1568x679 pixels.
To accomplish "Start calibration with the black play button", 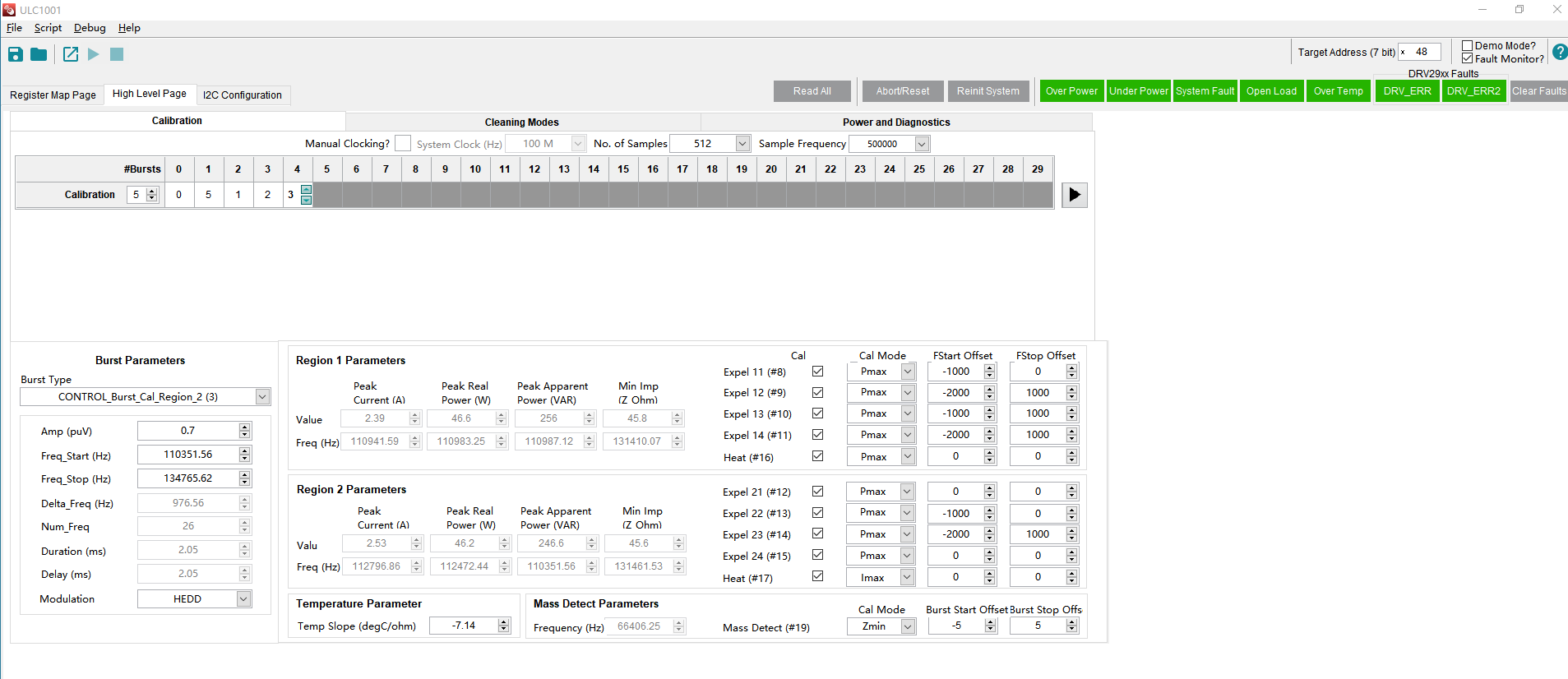I will [1075, 195].
